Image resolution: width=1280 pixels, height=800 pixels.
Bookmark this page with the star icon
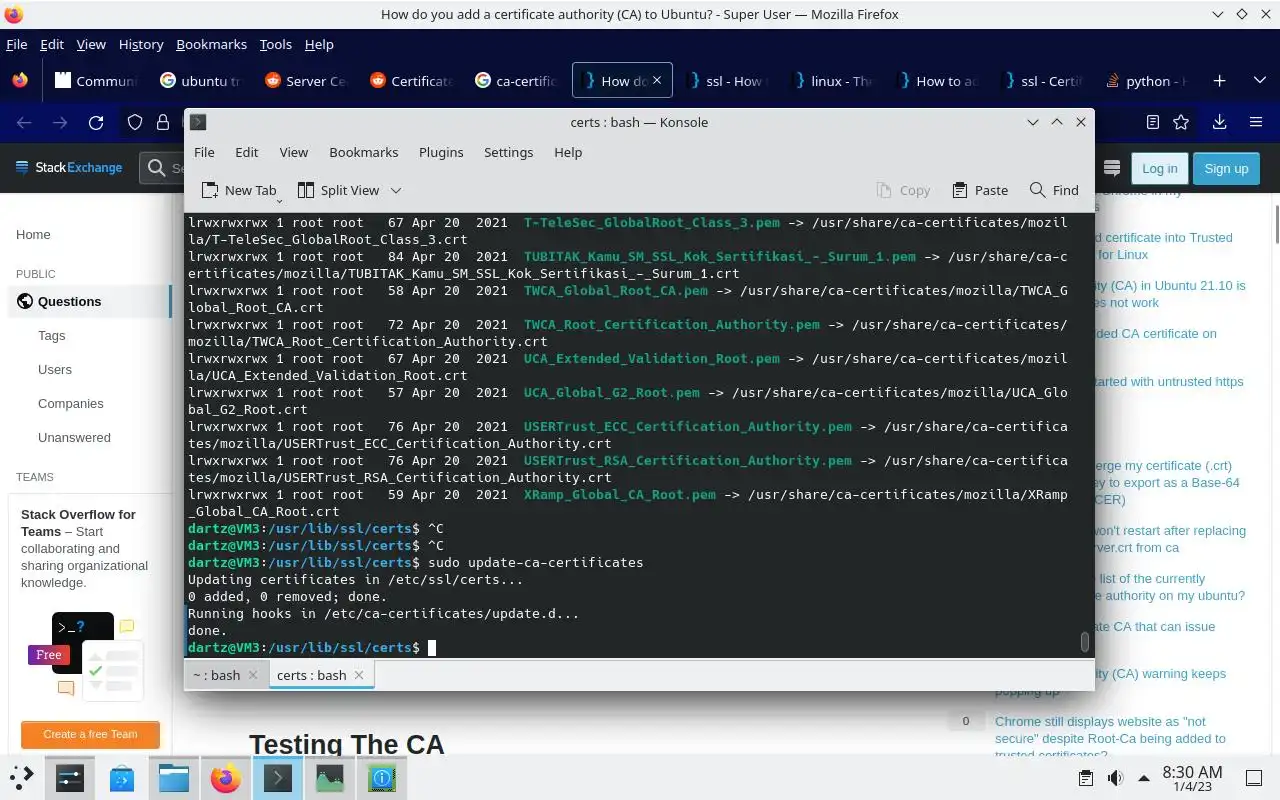(1181, 122)
